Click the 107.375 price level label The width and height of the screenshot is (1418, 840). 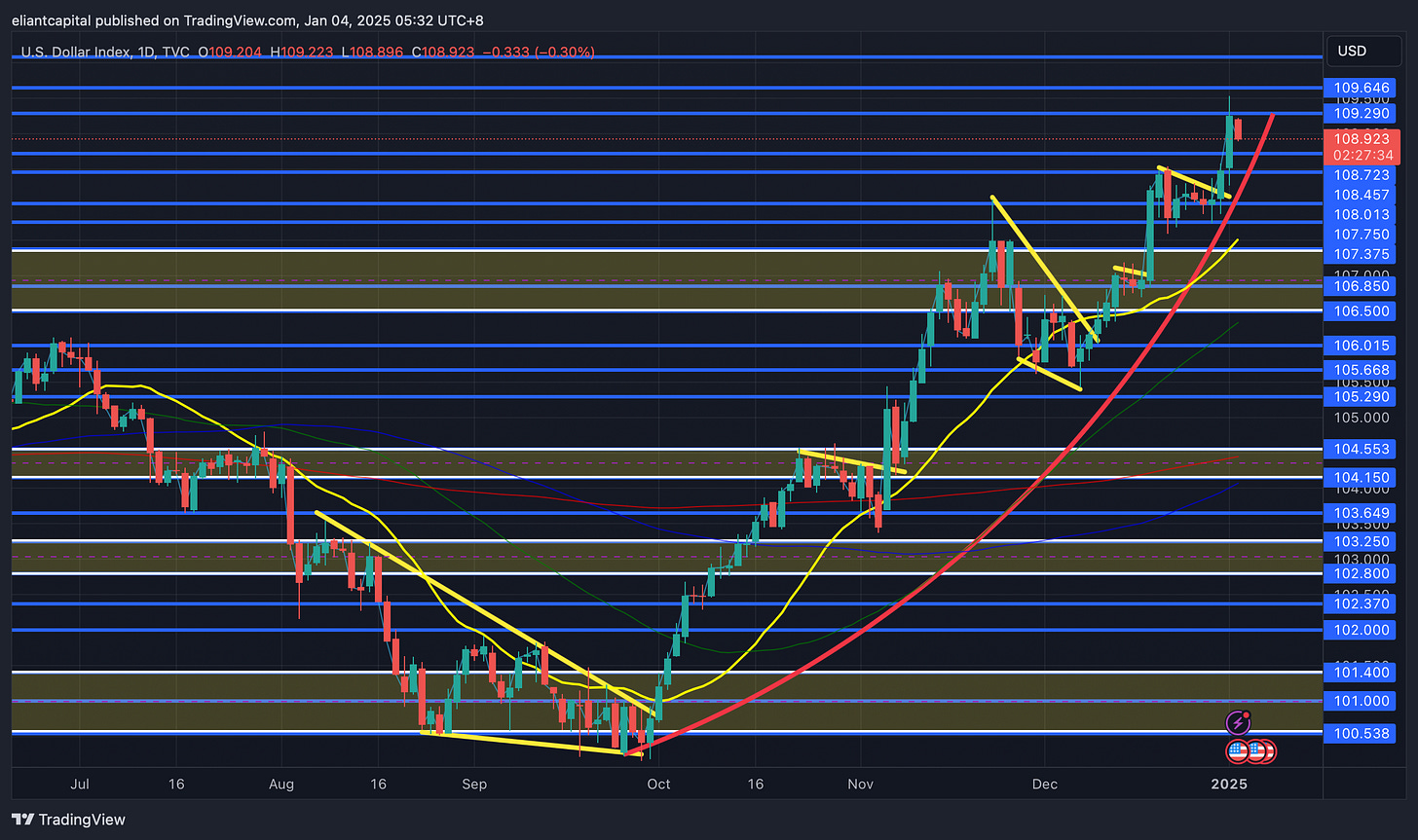click(x=1361, y=255)
